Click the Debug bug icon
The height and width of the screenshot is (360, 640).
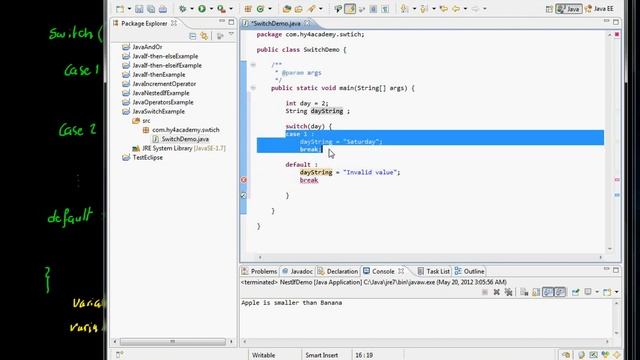tap(183, 9)
